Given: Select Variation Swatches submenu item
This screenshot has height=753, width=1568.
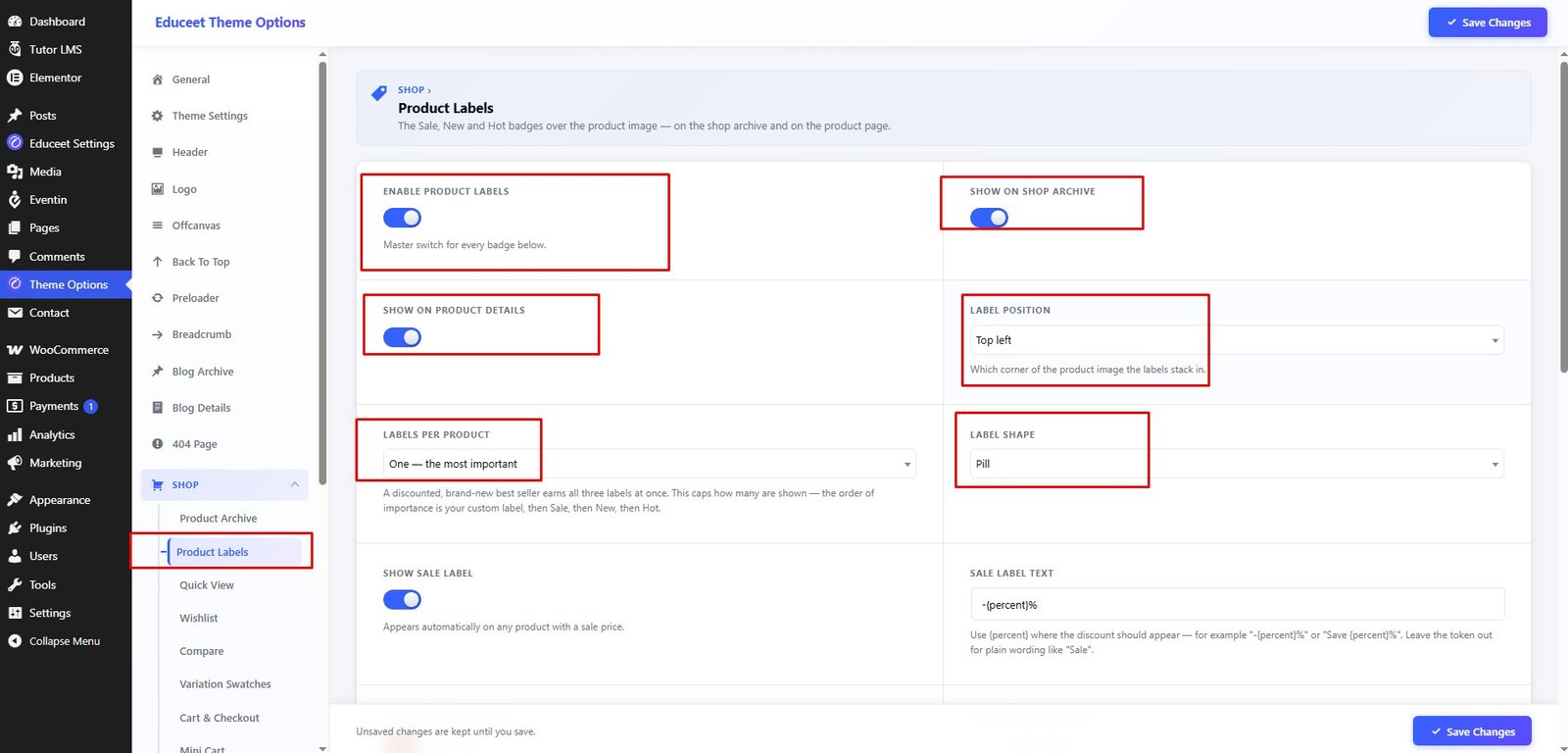Looking at the screenshot, I should click(225, 684).
